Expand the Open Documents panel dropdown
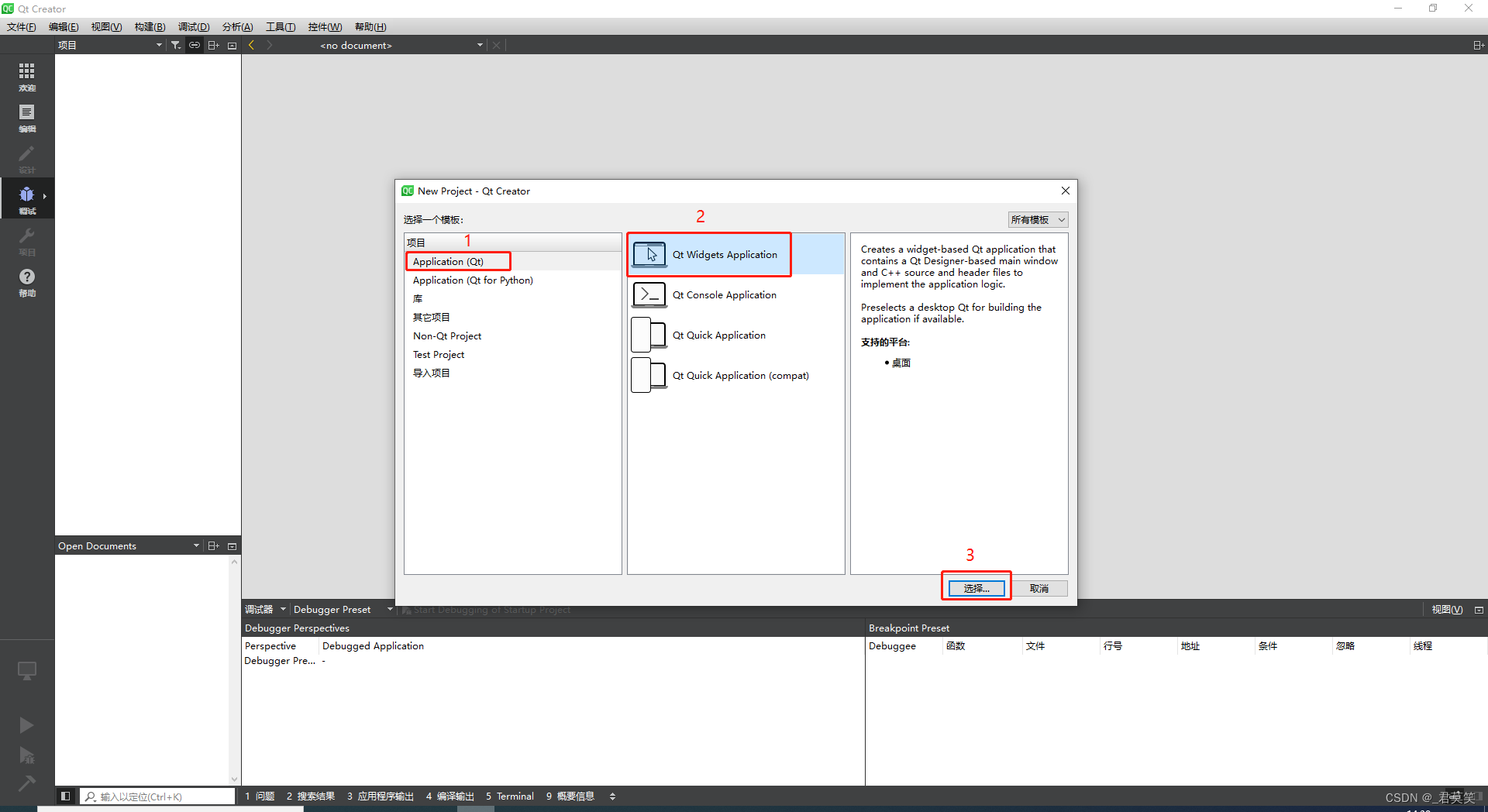 (x=196, y=546)
